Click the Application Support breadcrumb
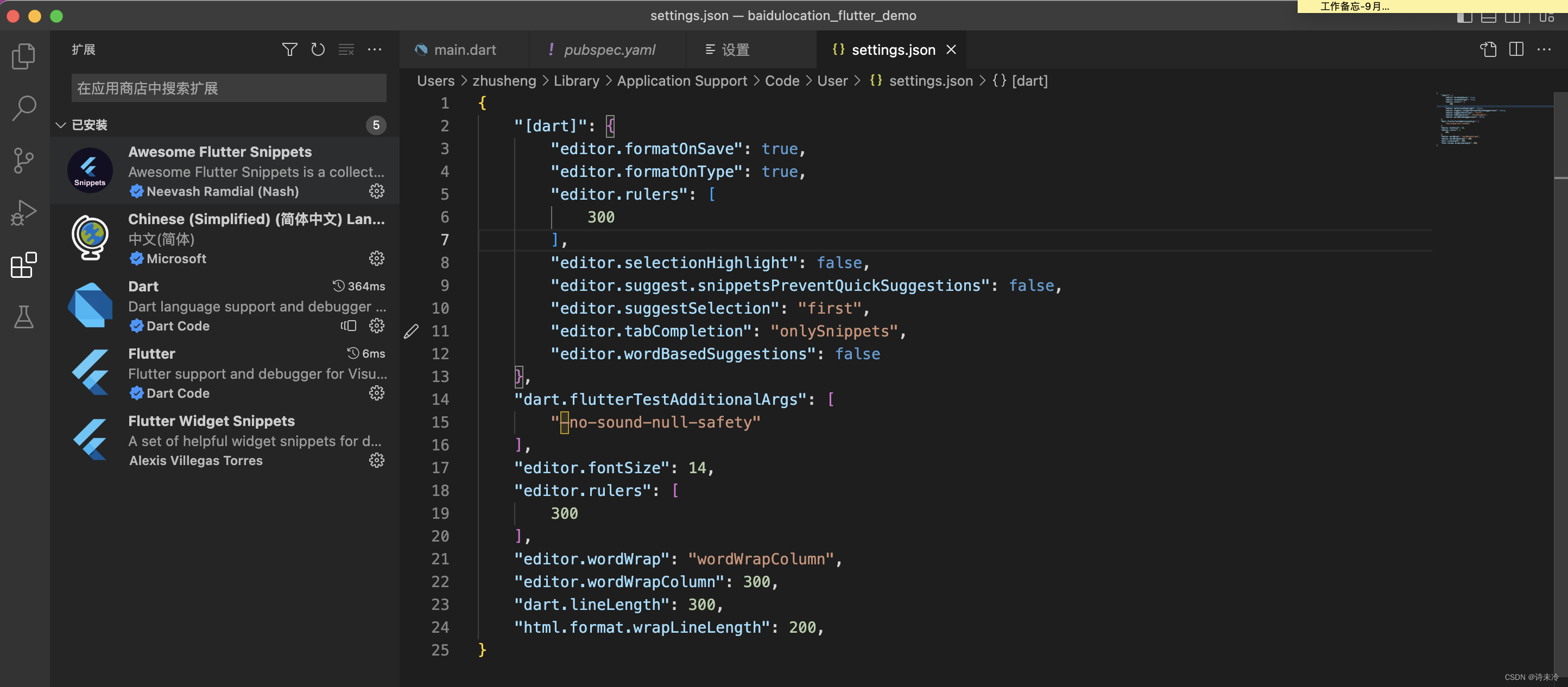This screenshot has width=1568, height=687. point(682,81)
